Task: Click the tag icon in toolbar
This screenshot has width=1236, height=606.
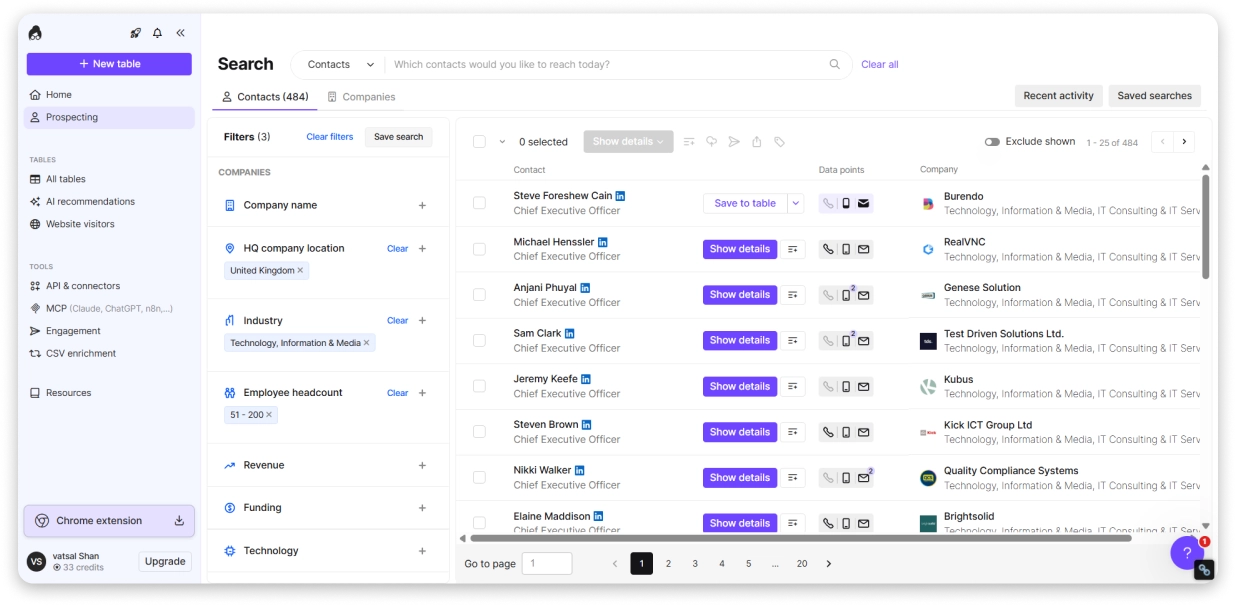Action: coord(780,142)
